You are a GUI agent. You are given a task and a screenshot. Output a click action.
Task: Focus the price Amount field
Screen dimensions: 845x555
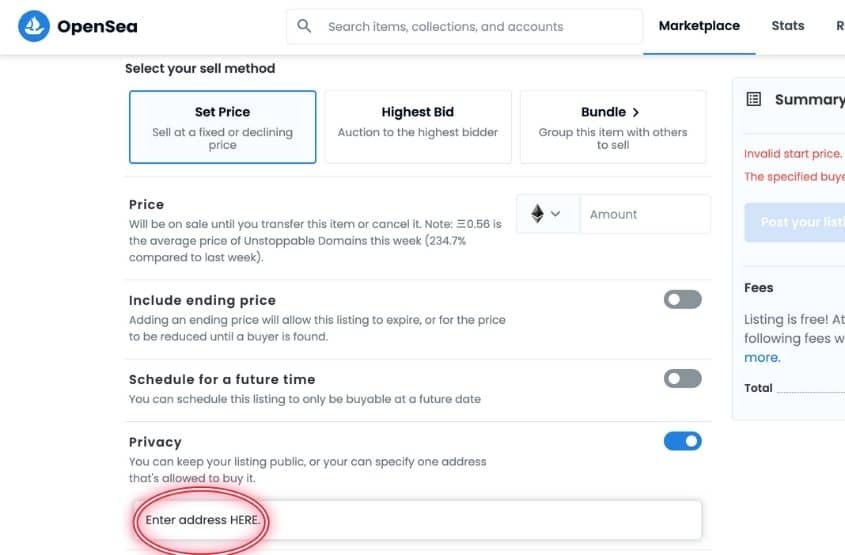pyautogui.click(x=645, y=214)
